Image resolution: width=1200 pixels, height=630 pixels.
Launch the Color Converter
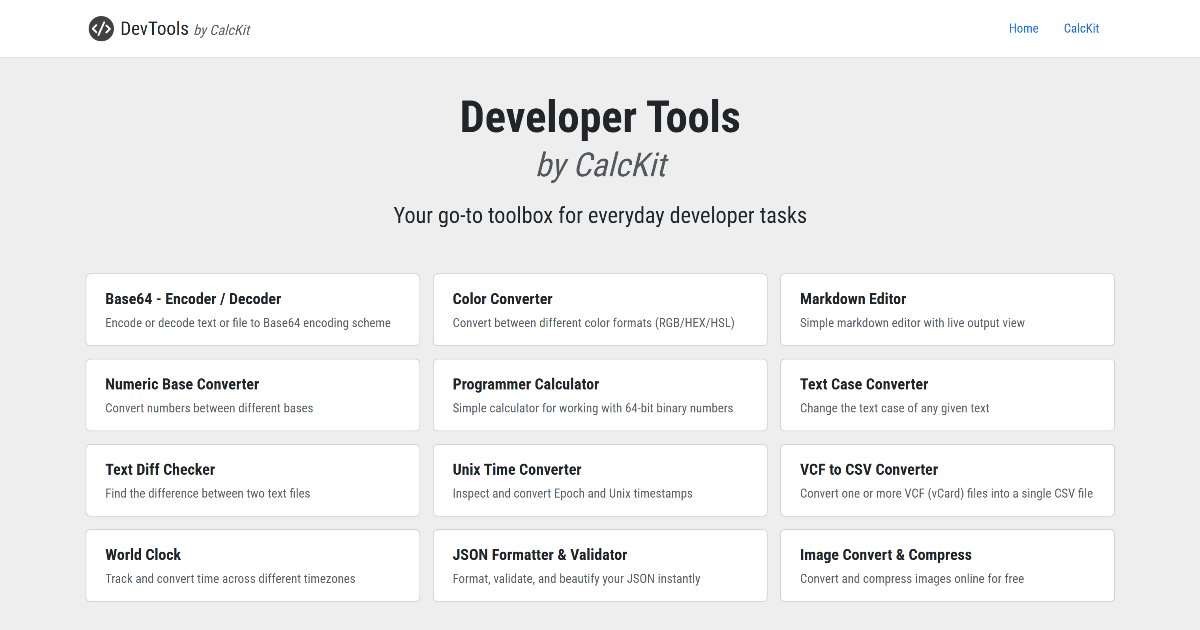(x=600, y=309)
